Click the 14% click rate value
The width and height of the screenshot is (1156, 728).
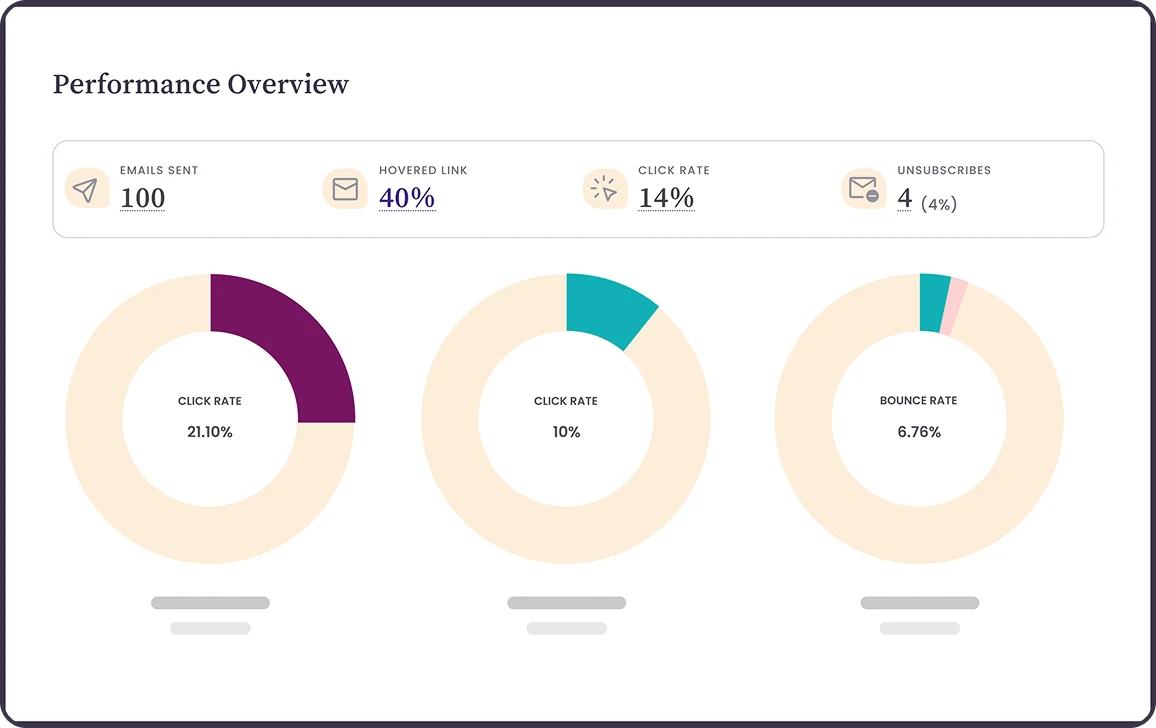666,198
